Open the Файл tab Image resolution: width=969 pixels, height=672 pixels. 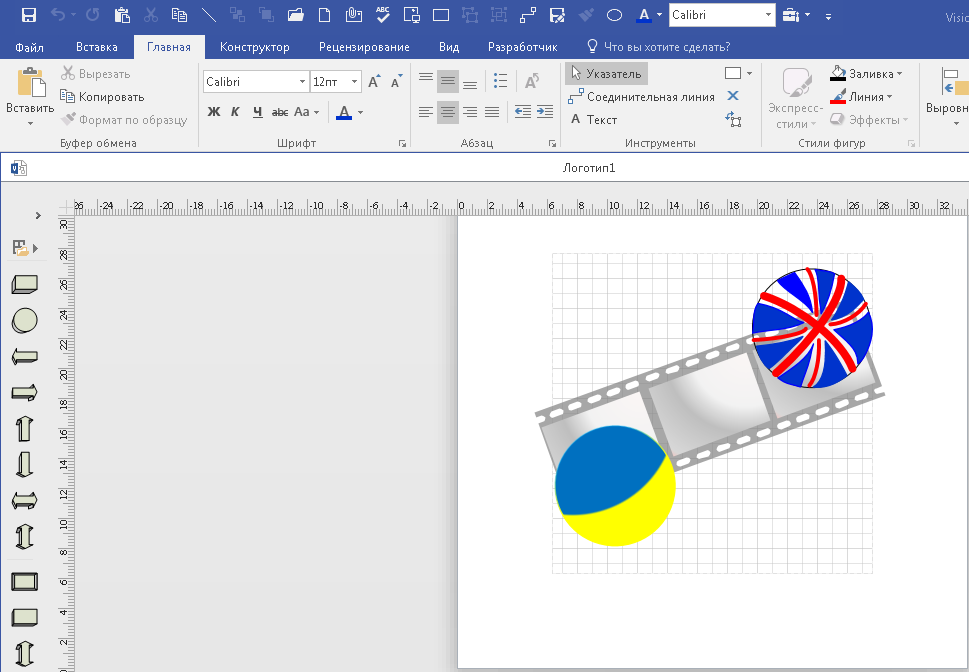click(x=29, y=47)
